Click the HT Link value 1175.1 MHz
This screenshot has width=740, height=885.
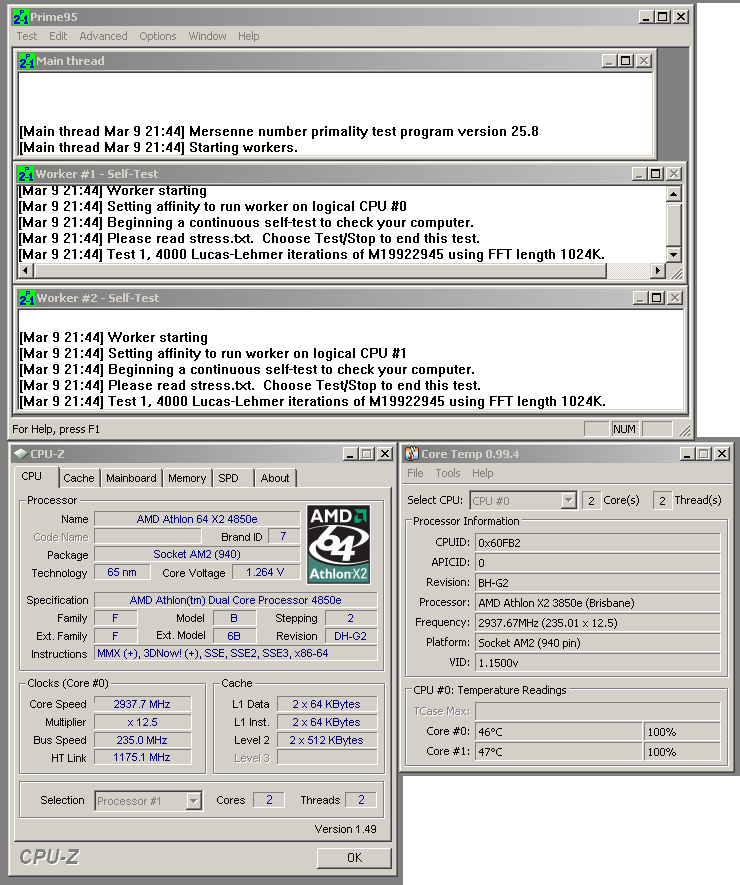(142, 757)
